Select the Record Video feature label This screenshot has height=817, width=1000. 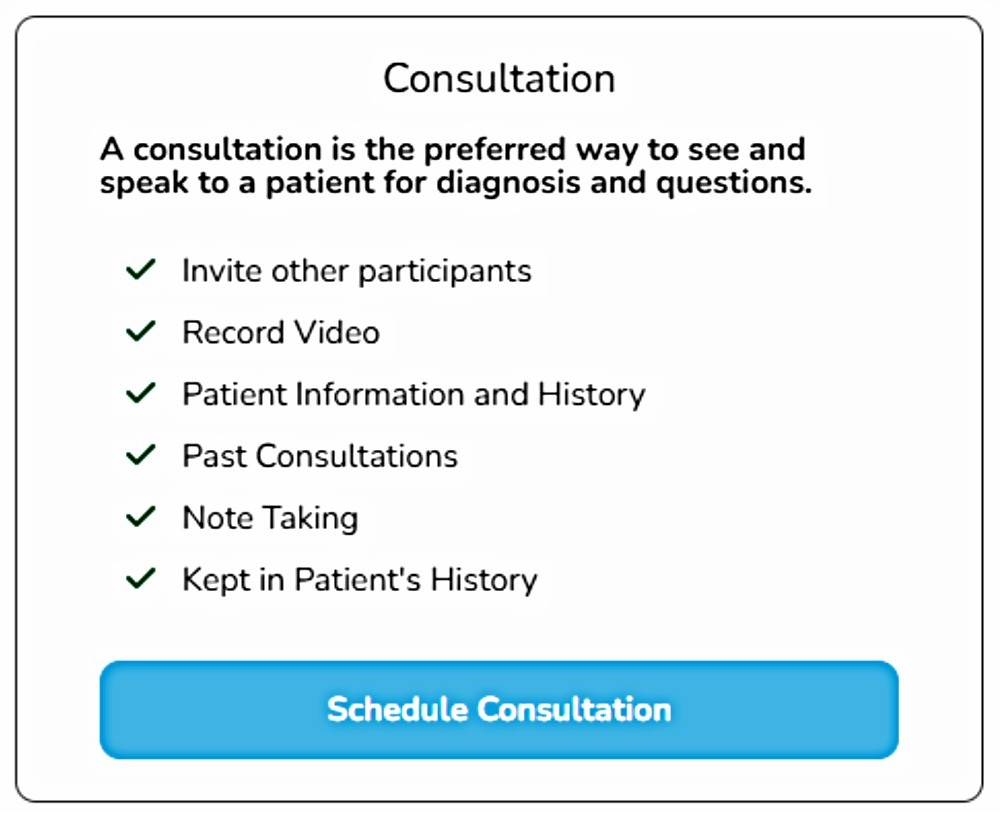pyautogui.click(x=280, y=333)
